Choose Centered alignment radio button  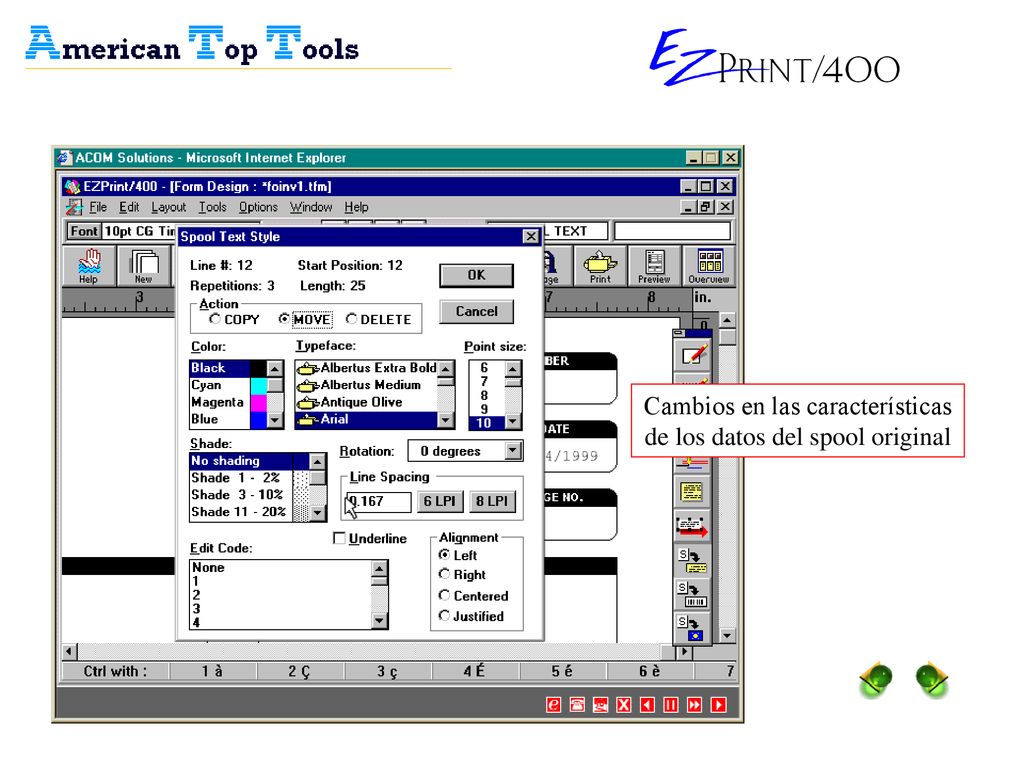pyautogui.click(x=445, y=595)
